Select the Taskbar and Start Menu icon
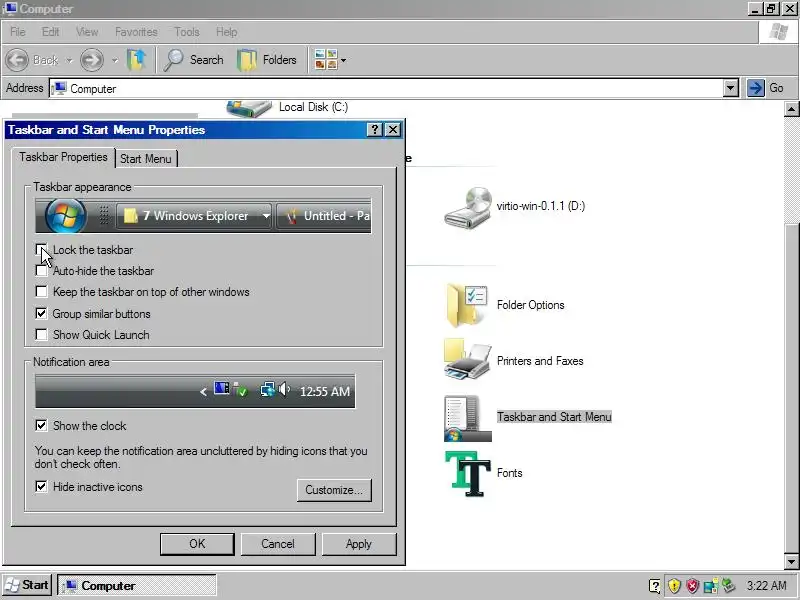The height and width of the screenshot is (600, 800). (x=468, y=417)
